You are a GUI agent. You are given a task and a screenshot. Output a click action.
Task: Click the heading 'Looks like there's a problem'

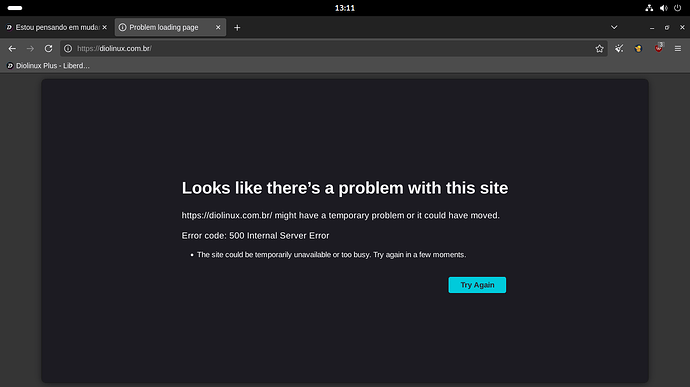tap(345, 188)
